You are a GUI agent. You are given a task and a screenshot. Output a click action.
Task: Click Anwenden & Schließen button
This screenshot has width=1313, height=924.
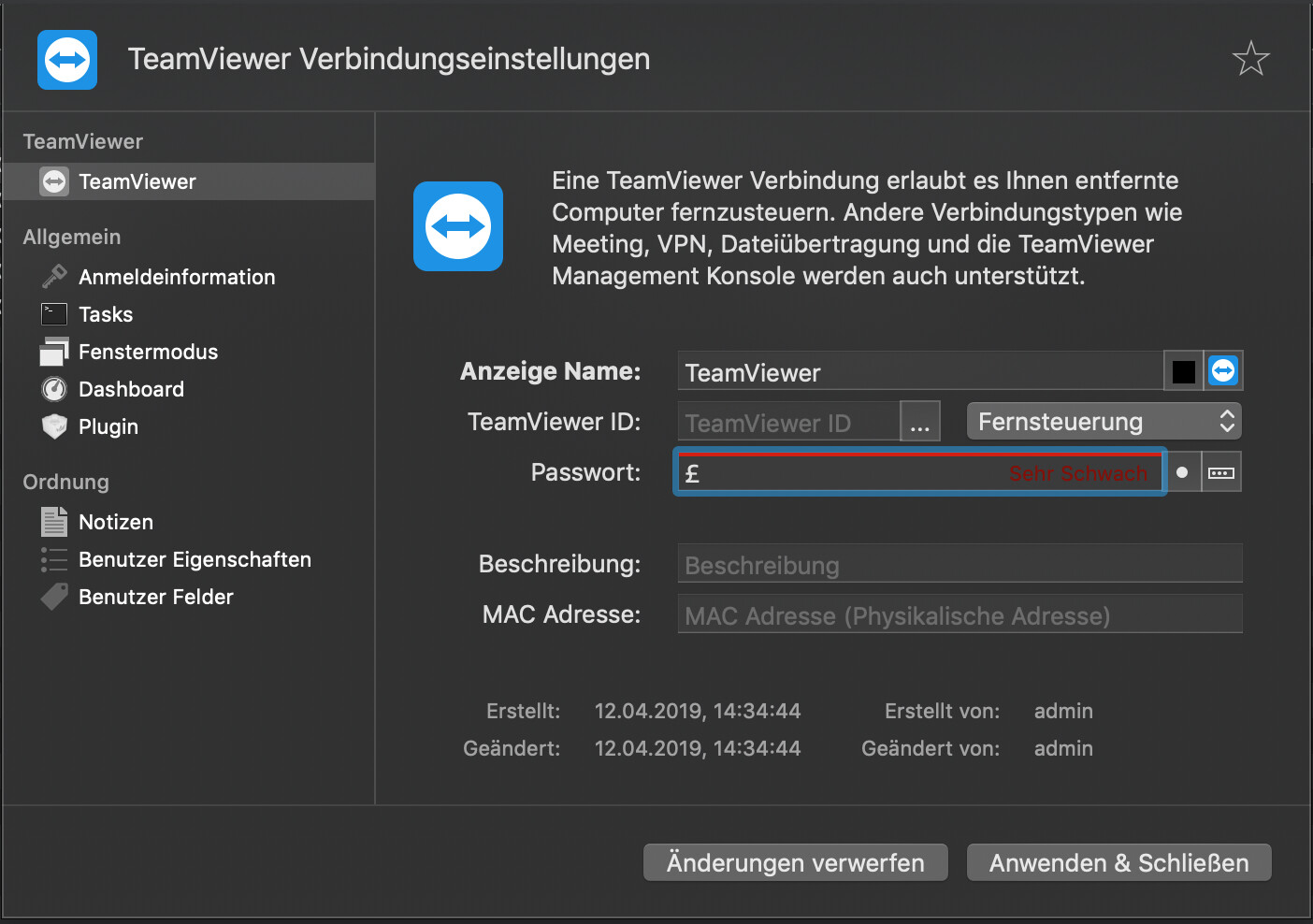tap(1118, 862)
